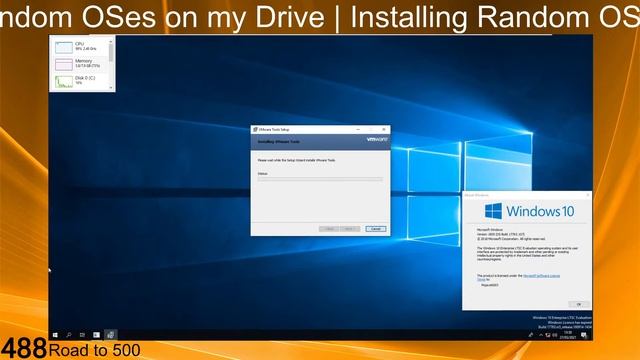640x360 pixels.
Task: Minimize the VMware Tools Setup window
Action: click(358, 129)
